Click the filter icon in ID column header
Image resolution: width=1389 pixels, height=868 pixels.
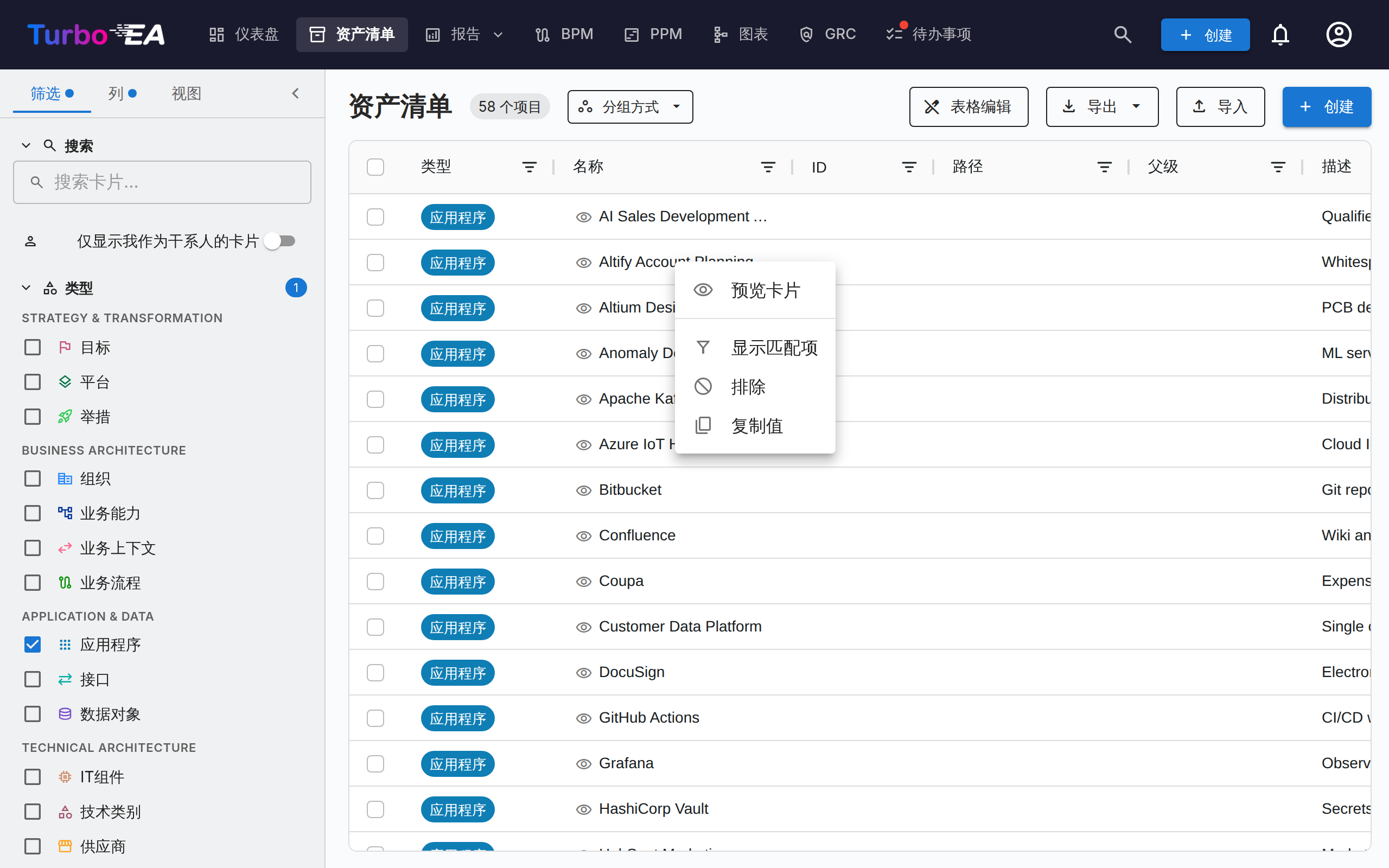(x=909, y=167)
